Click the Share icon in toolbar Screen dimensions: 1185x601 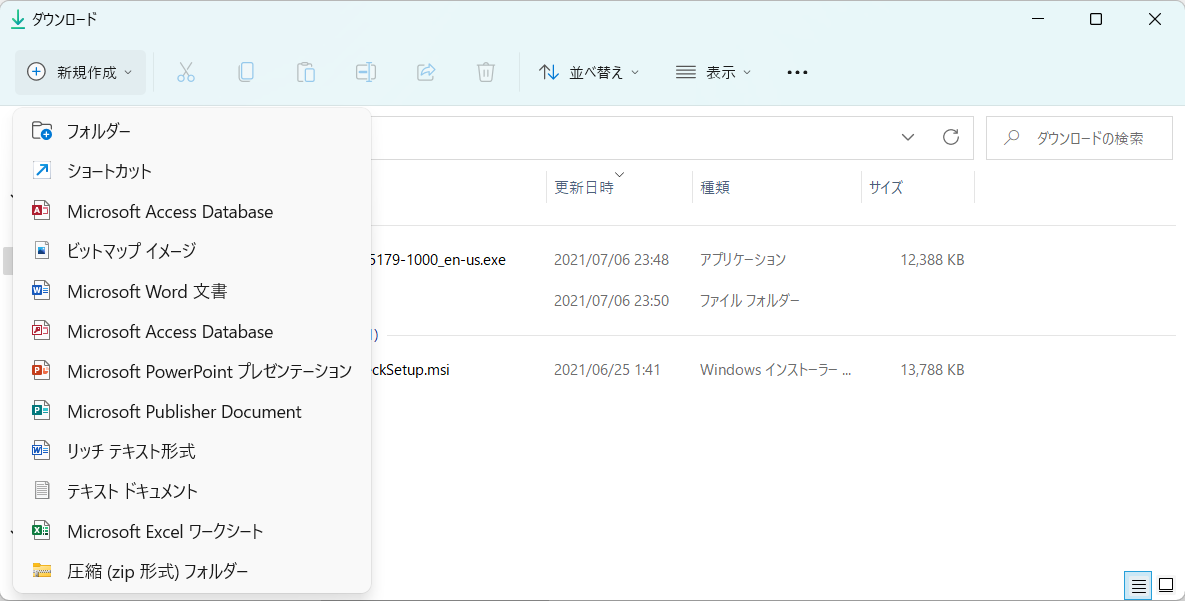(x=426, y=73)
